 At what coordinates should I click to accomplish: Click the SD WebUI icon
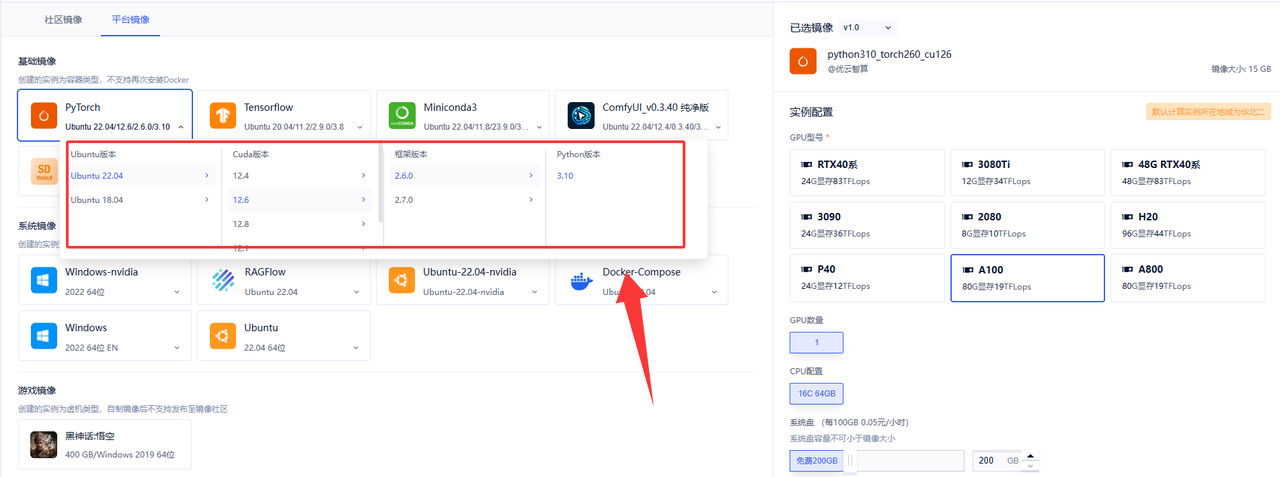coord(44,171)
